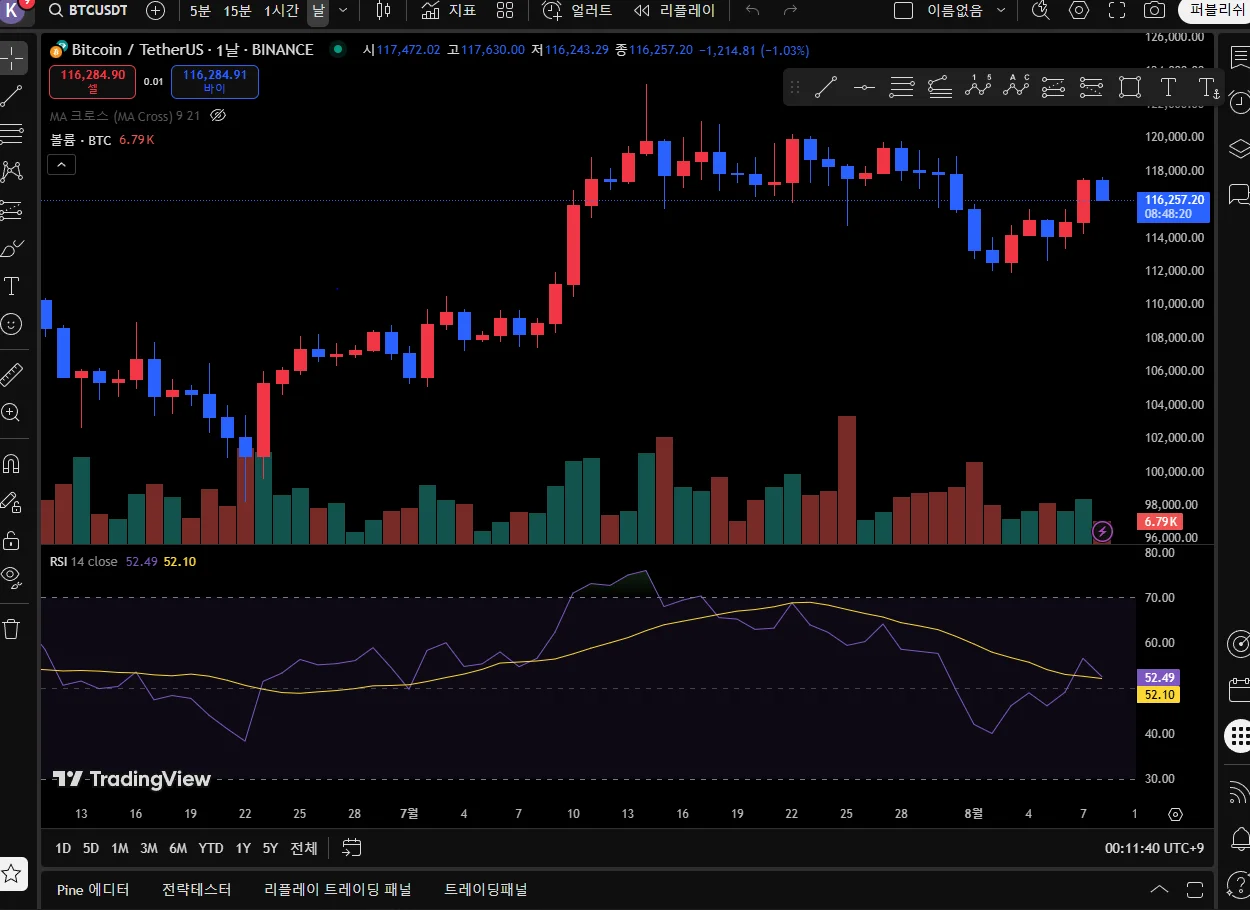Toggle lock all drawings padlock
1250x910 pixels.
pyautogui.click(x=12, y=541)
